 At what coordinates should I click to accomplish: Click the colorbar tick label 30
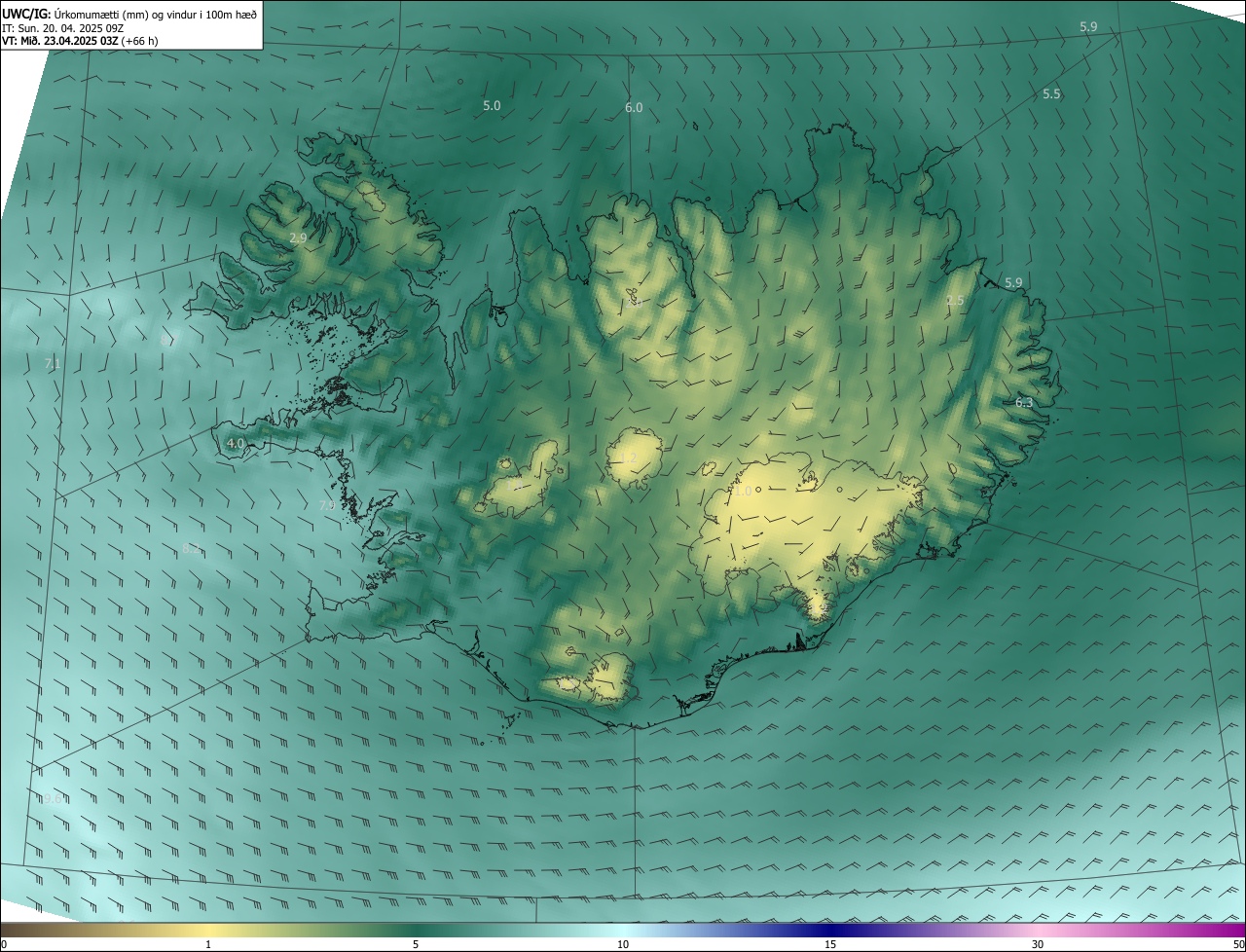point(1038,944)
